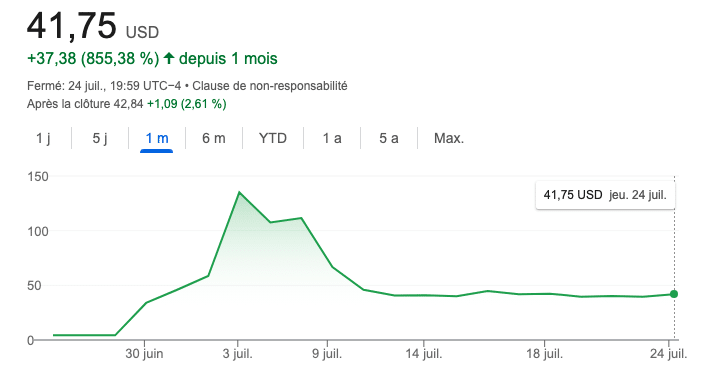702x377 pixels.
Task: Click the green endpoint dot on chart
Action: (674, 294)
